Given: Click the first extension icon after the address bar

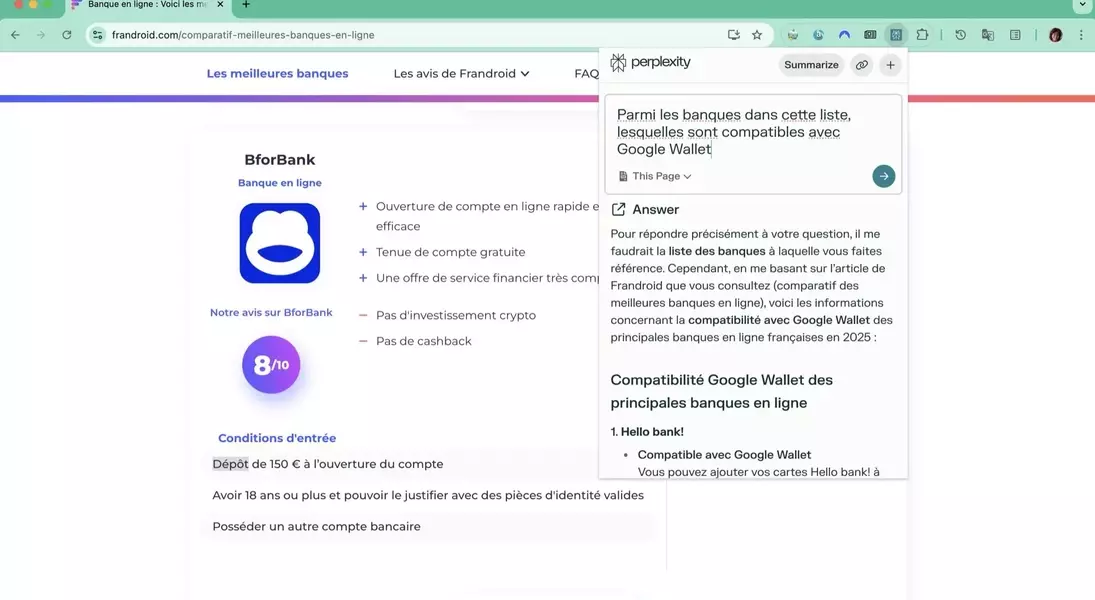Looking at the screenshot, I should 793,35.
